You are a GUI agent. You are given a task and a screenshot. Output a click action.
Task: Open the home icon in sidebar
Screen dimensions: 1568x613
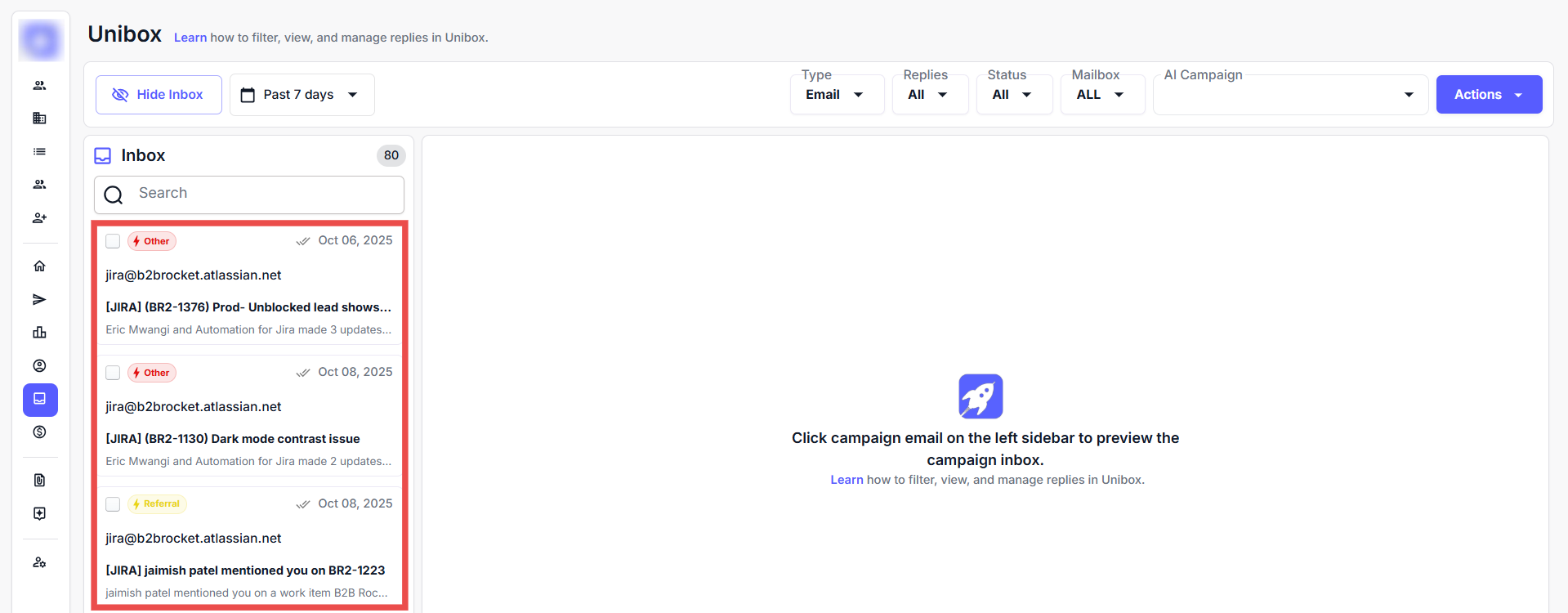pos(39,266)
